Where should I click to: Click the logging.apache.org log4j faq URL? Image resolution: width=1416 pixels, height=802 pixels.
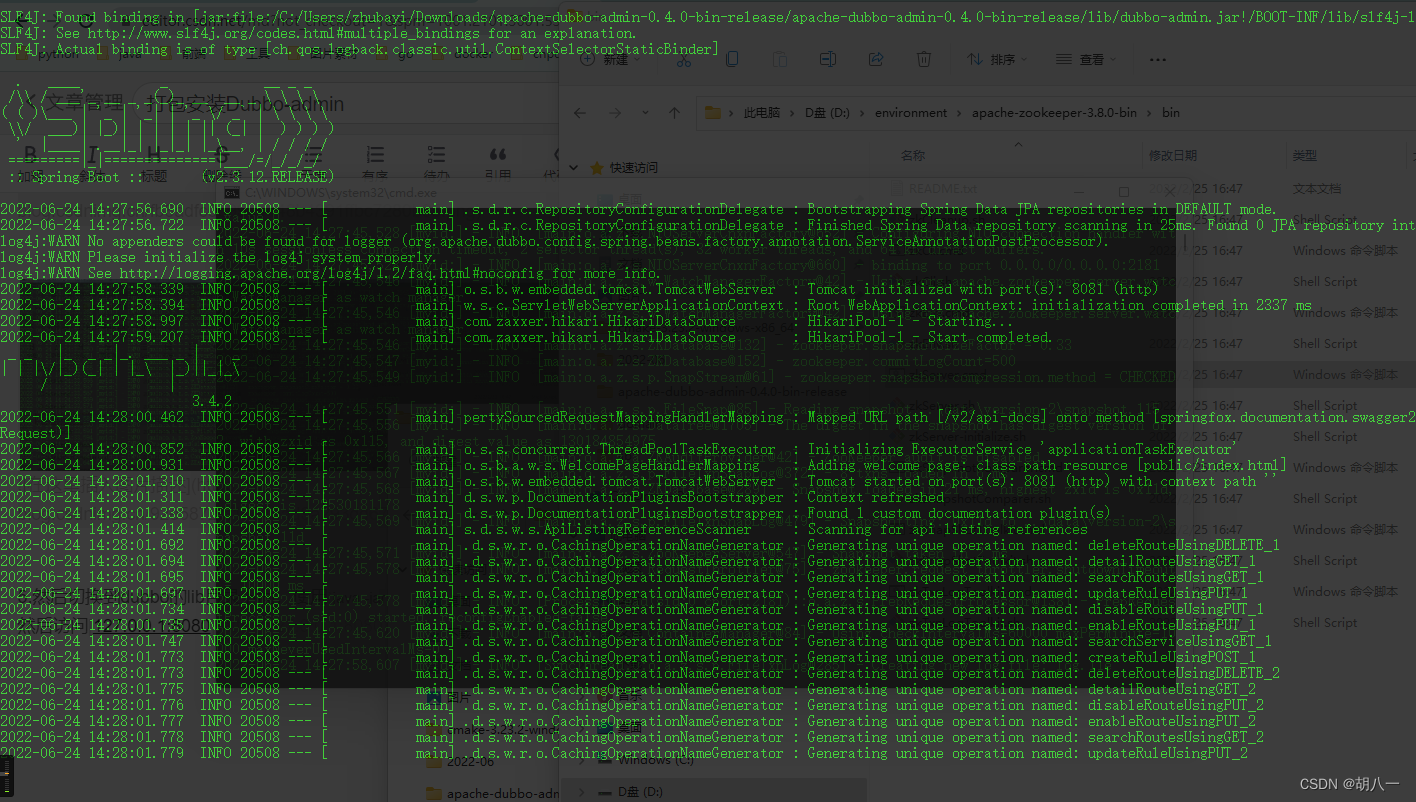334,273
